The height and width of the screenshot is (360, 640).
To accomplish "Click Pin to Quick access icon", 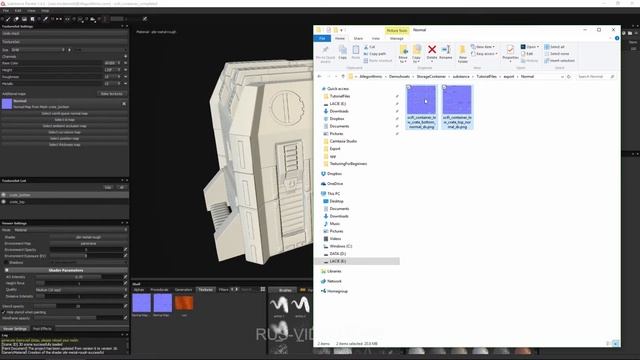I will (x=325, y=50).
